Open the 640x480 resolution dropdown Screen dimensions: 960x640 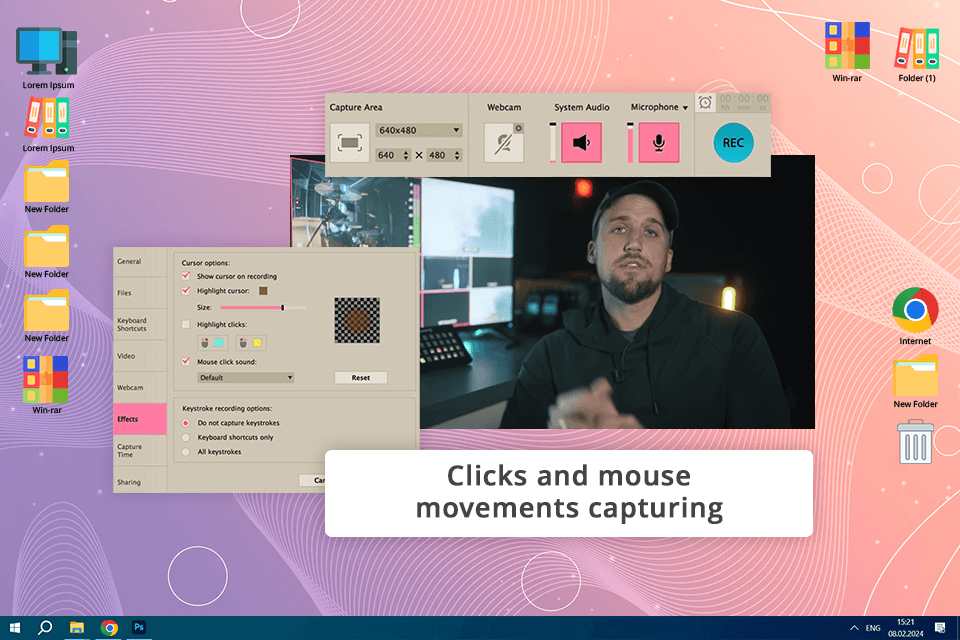click(x=418, y=130)
